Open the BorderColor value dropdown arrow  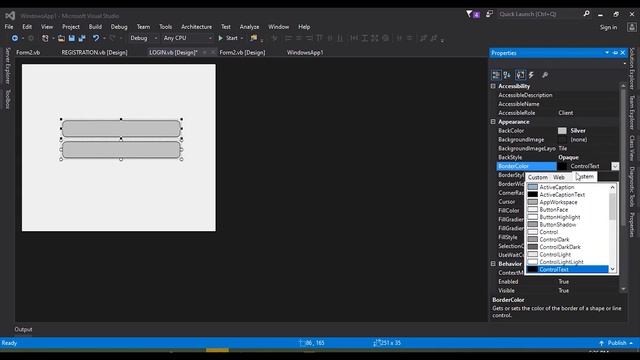click(615, 166)
